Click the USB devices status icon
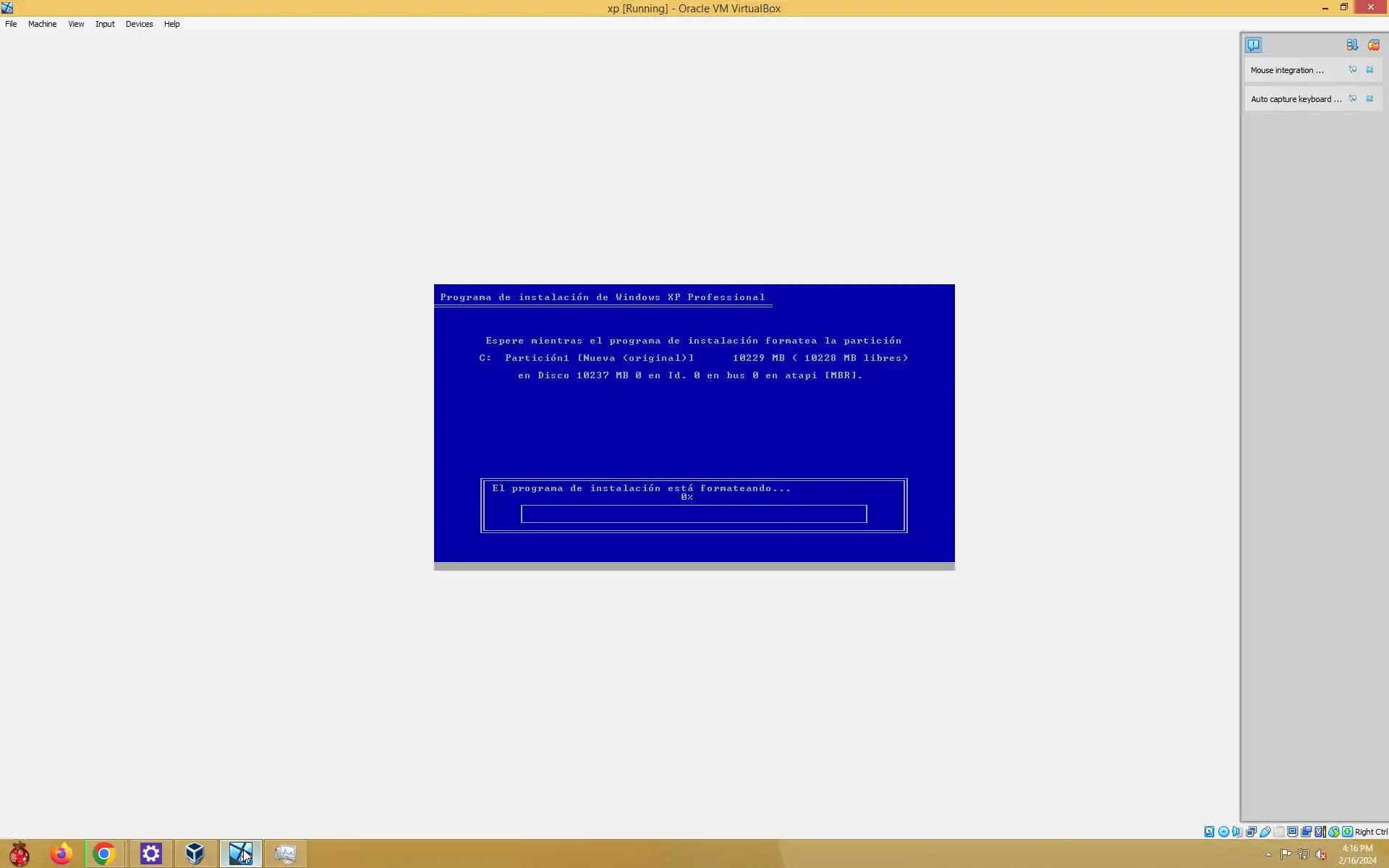Image resolution: width=1389 pixels, height=868 pixels. coord(1265,832)
